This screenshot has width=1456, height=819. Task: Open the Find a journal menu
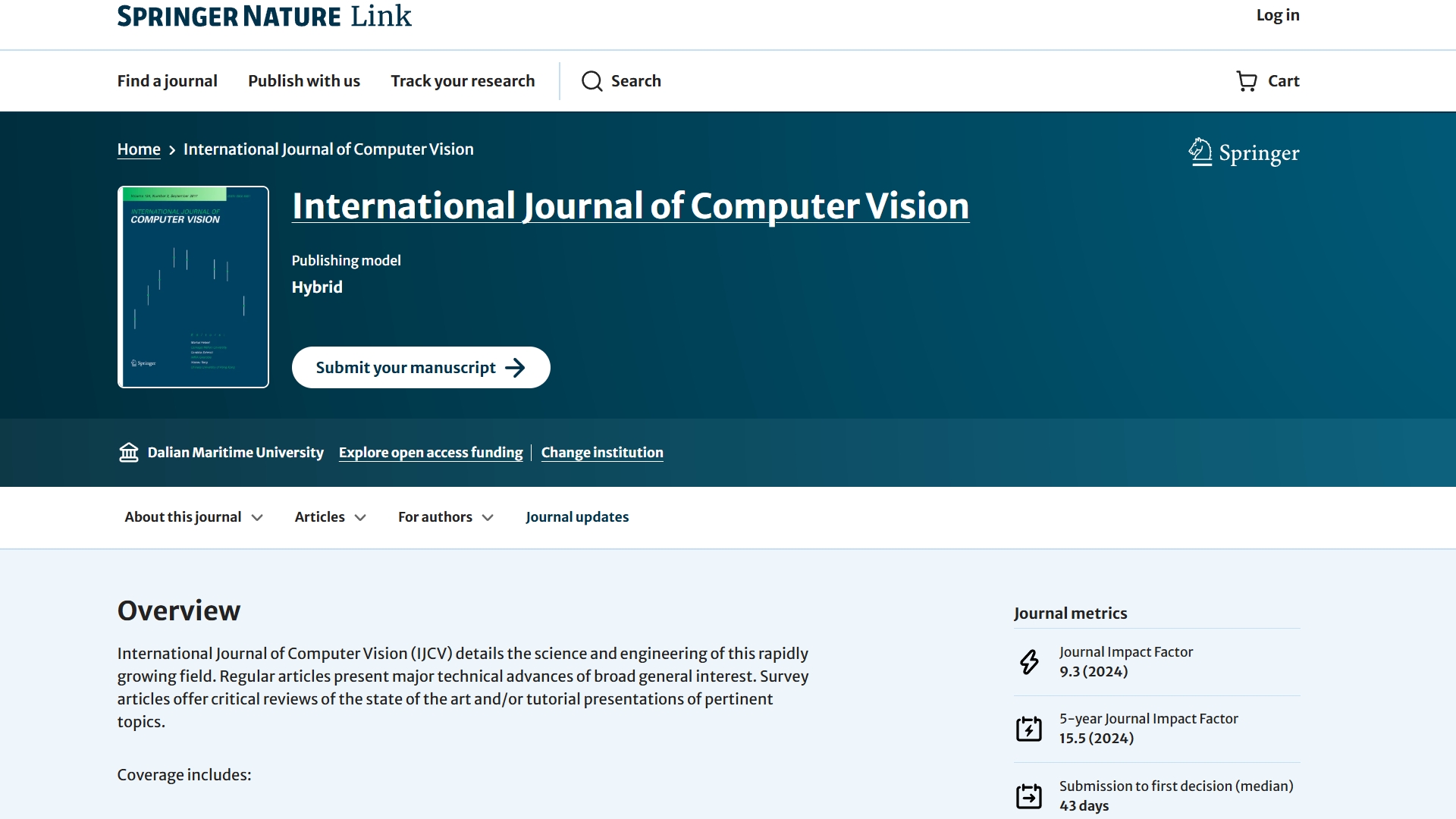(167, 81)
